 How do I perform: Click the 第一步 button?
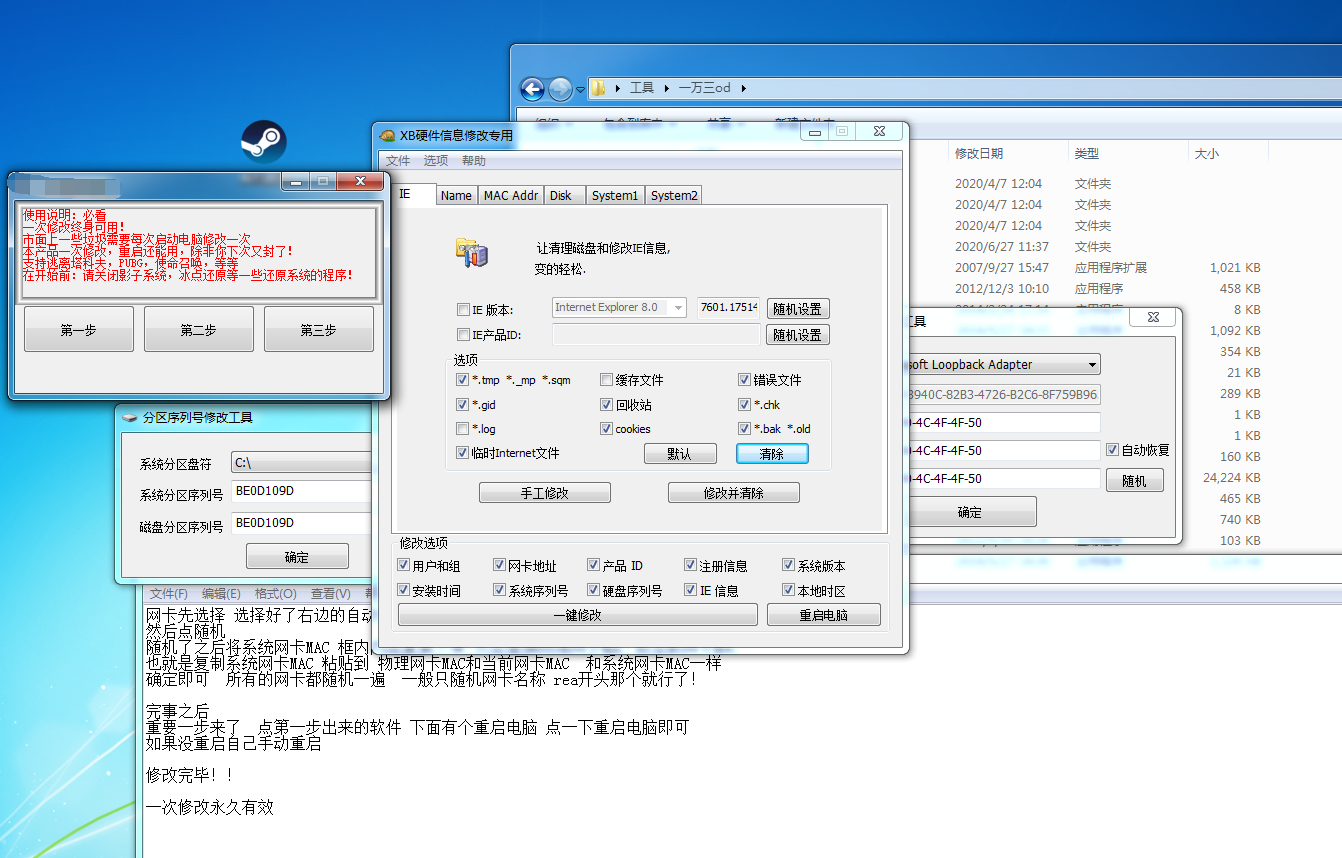click(x=79, y=329)
